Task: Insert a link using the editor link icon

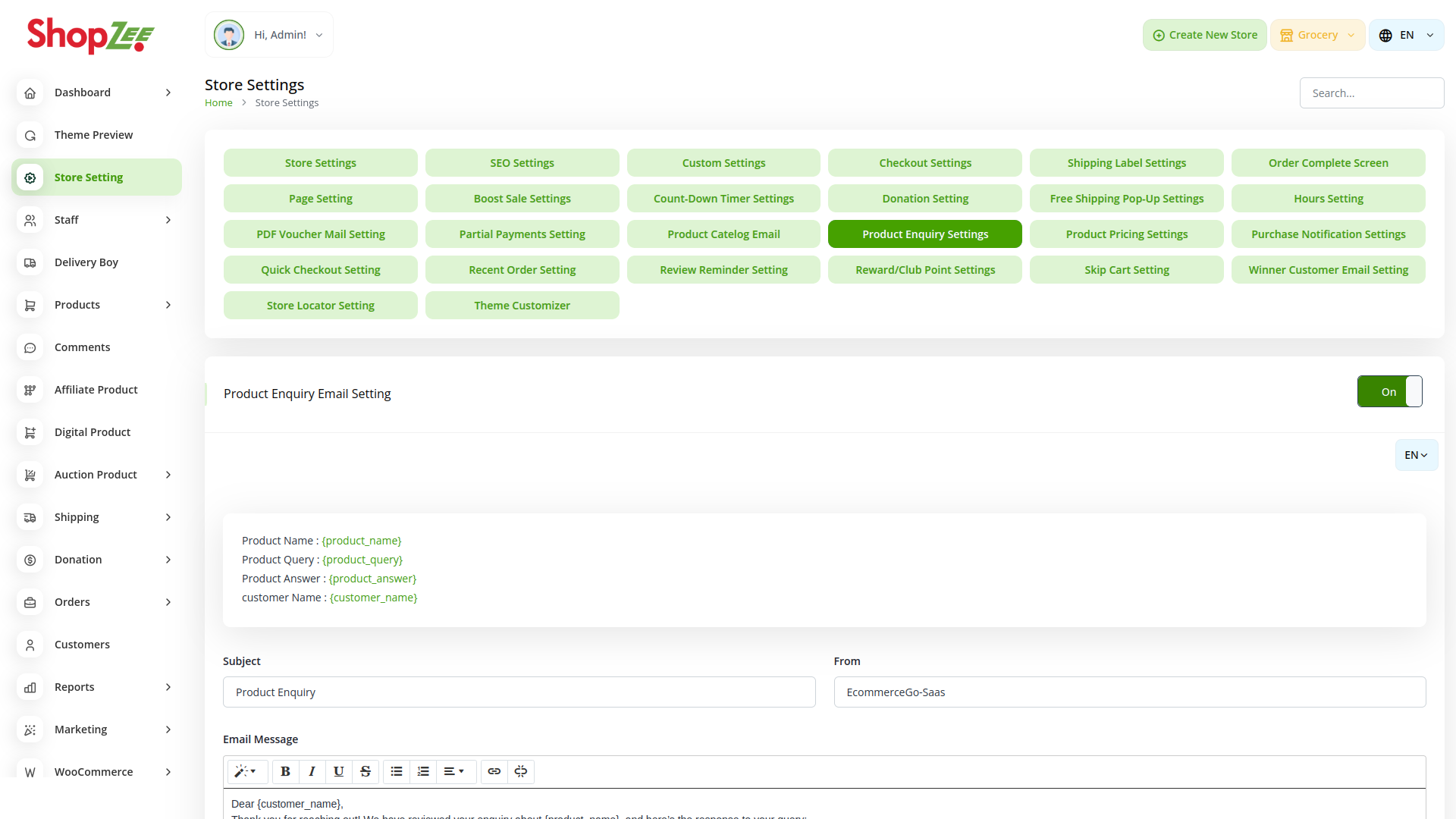Action: pyautogui.click(x=494, y=771)
